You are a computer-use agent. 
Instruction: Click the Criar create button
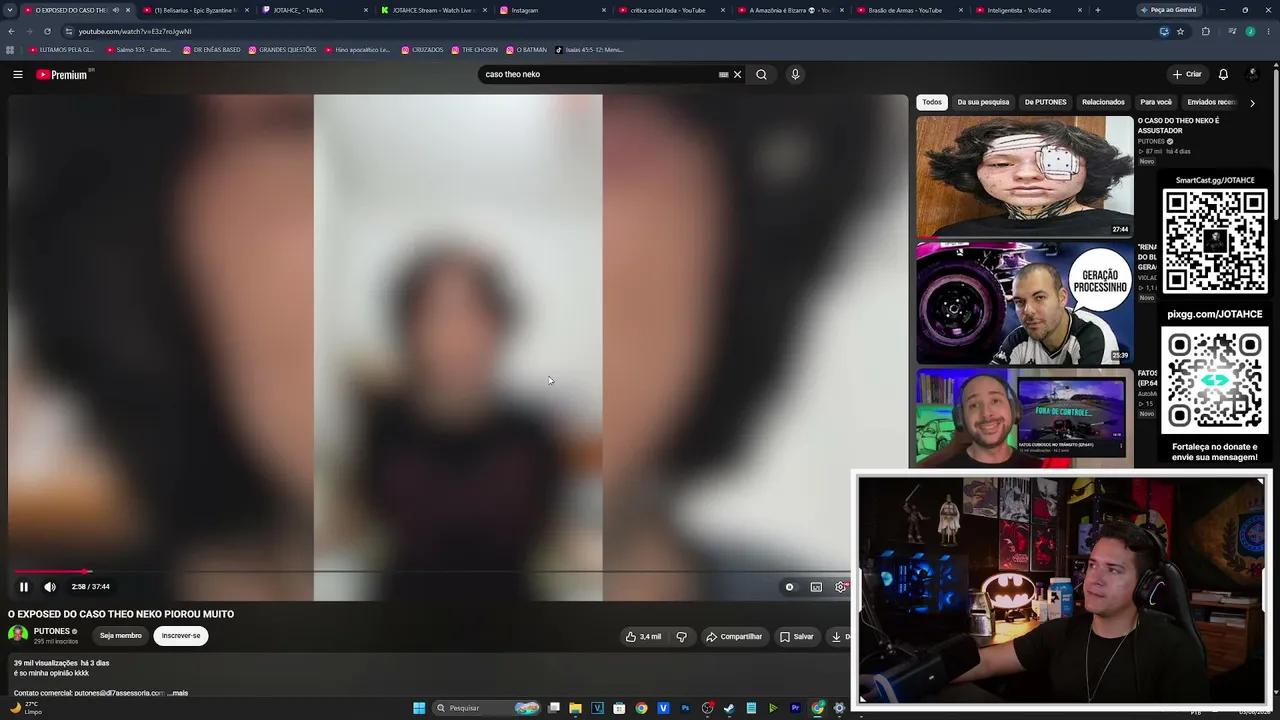[x=1187, y=74]
